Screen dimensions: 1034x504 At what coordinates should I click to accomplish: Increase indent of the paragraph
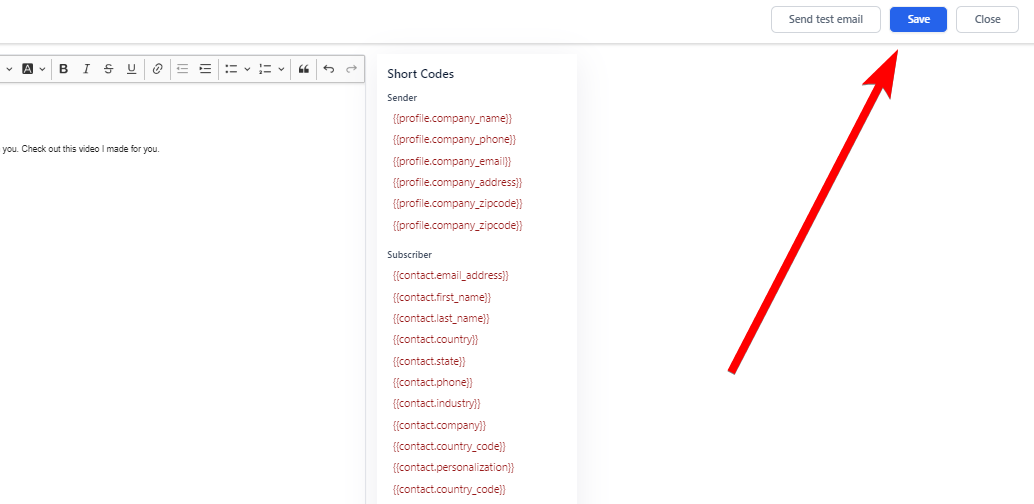[x=205, y=69]
